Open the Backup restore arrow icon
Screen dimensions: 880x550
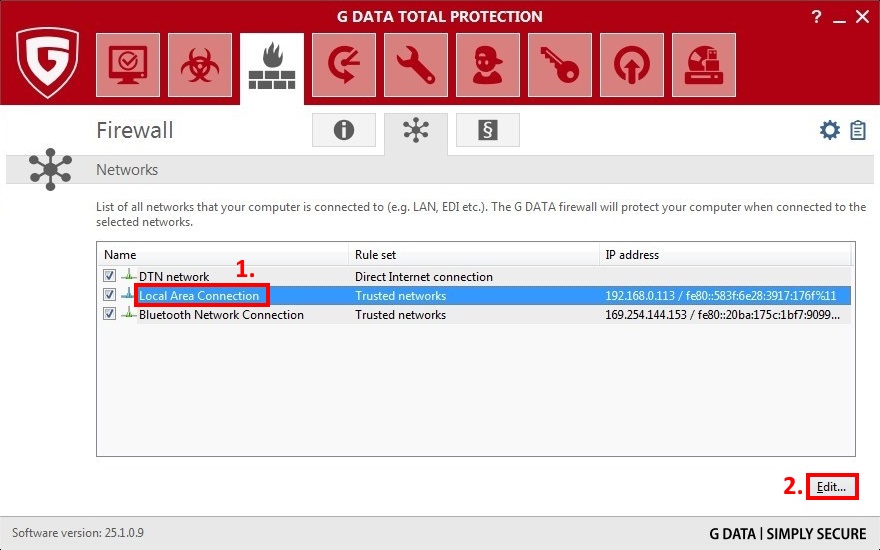click(x=344, y=65)
